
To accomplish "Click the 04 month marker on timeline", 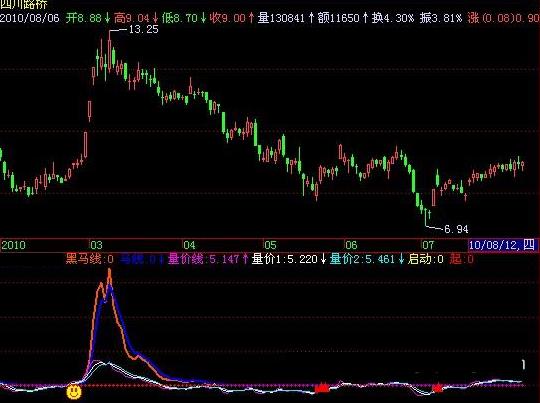I will tap(189, 245).
